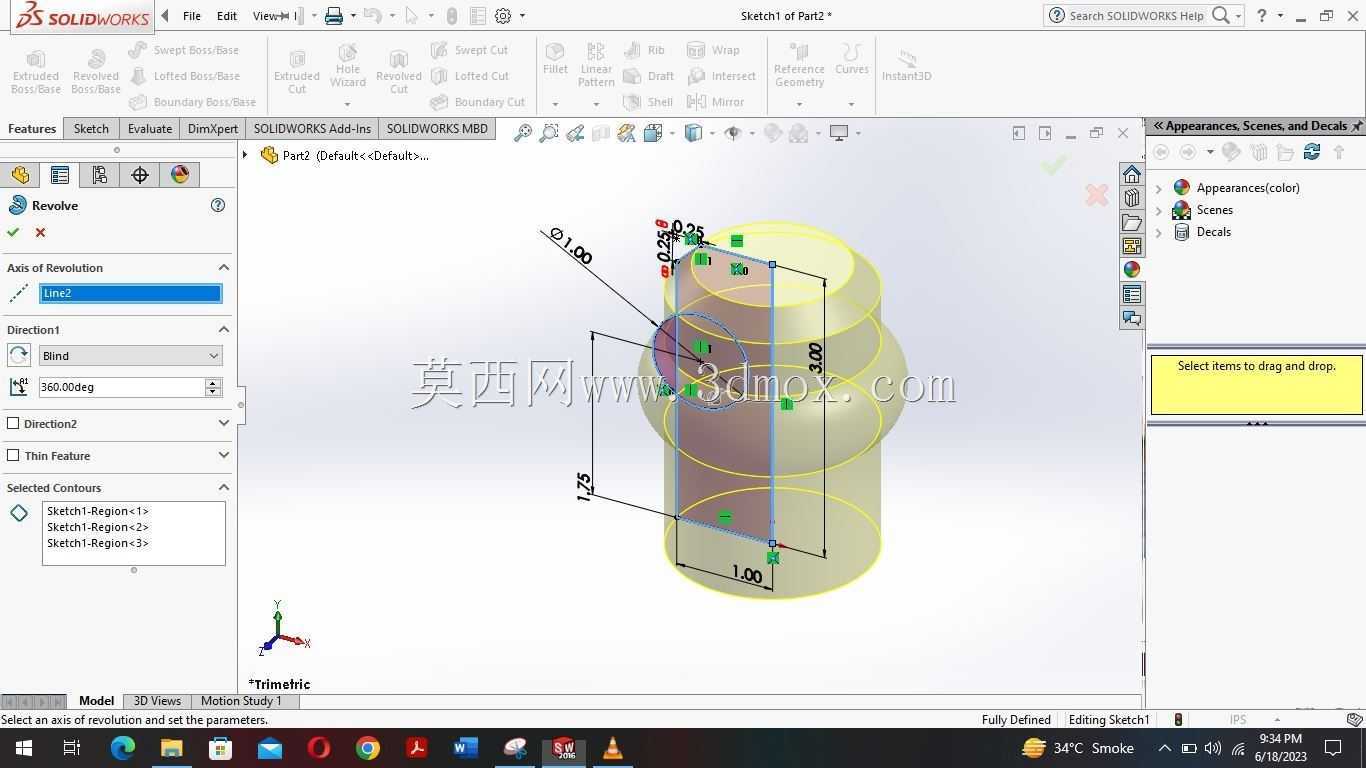
Task: Click the Search SOLIDWORKS Help box
Action: pos(1136,16)
